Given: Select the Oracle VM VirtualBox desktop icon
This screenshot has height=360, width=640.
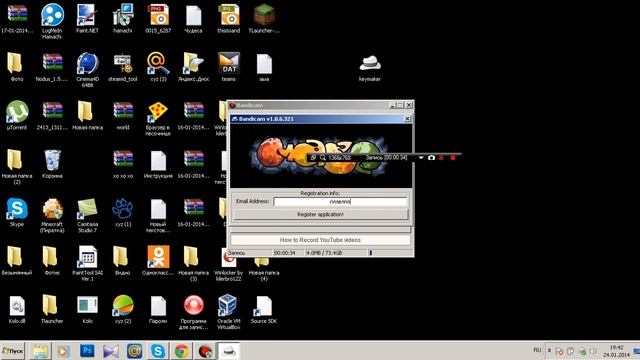Looking at the screenshot, I should click(229, 311).
